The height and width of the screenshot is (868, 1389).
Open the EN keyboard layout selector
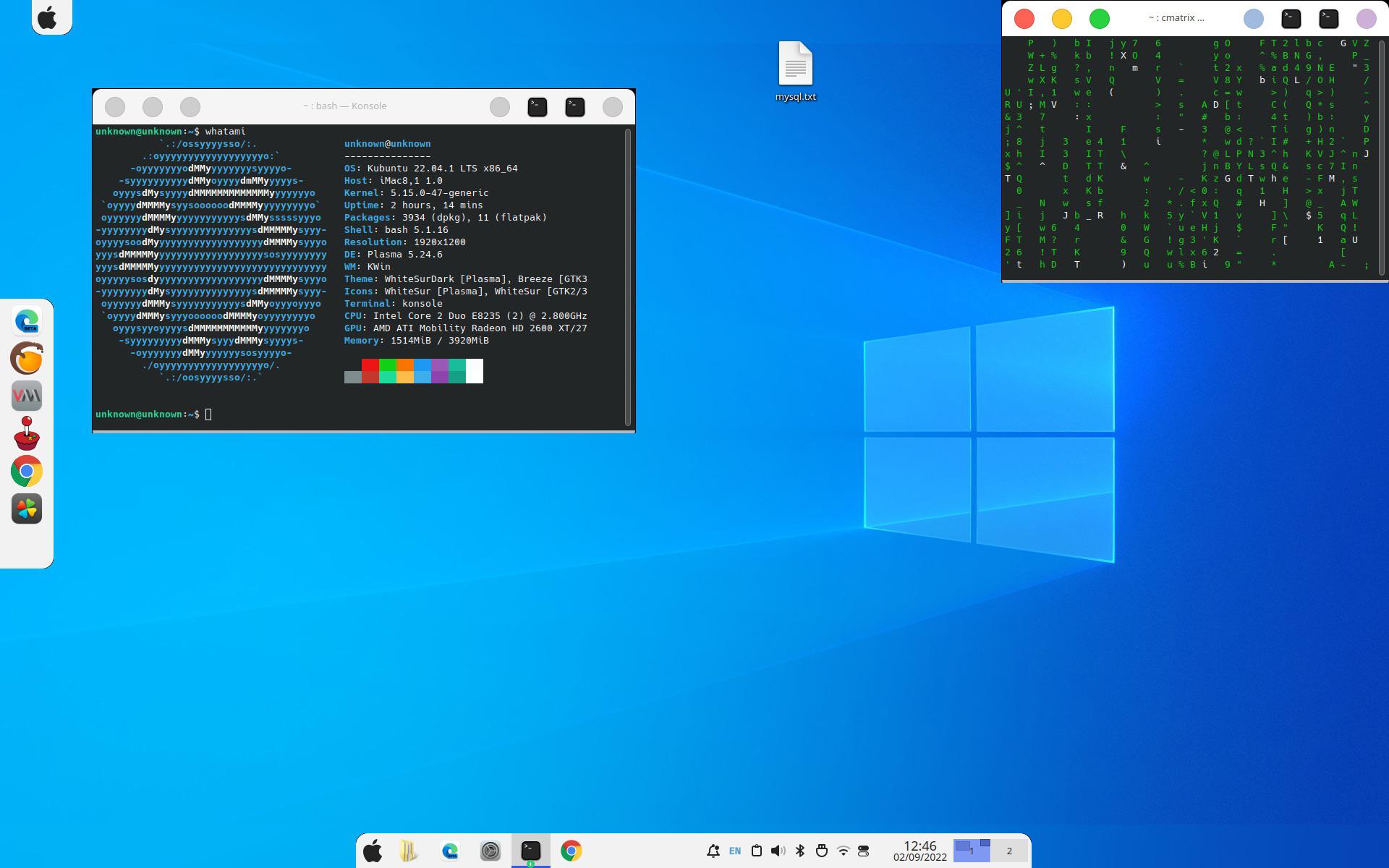734,851
